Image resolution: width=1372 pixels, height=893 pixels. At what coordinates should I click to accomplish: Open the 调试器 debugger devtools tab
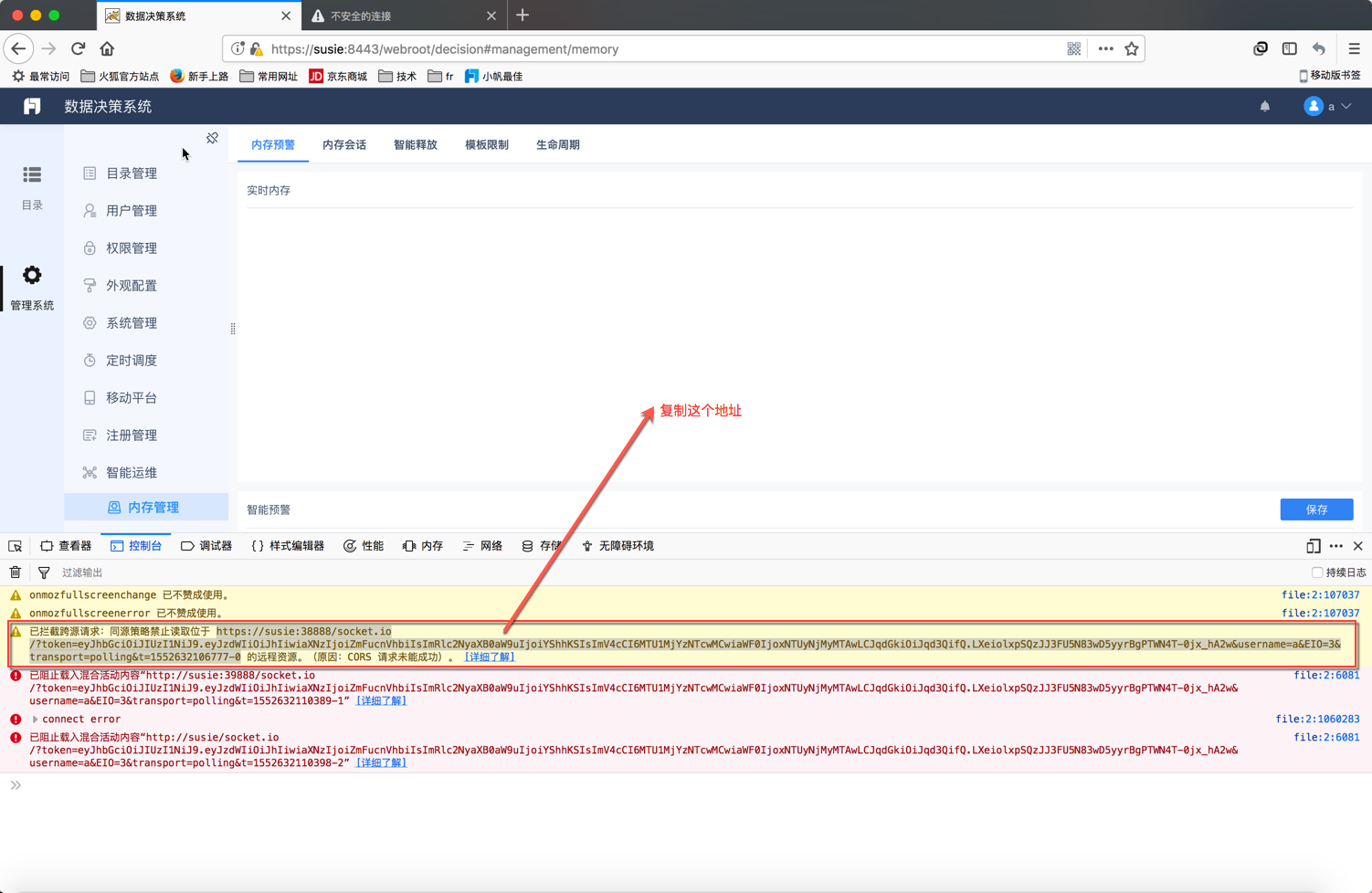click(206, 546)
